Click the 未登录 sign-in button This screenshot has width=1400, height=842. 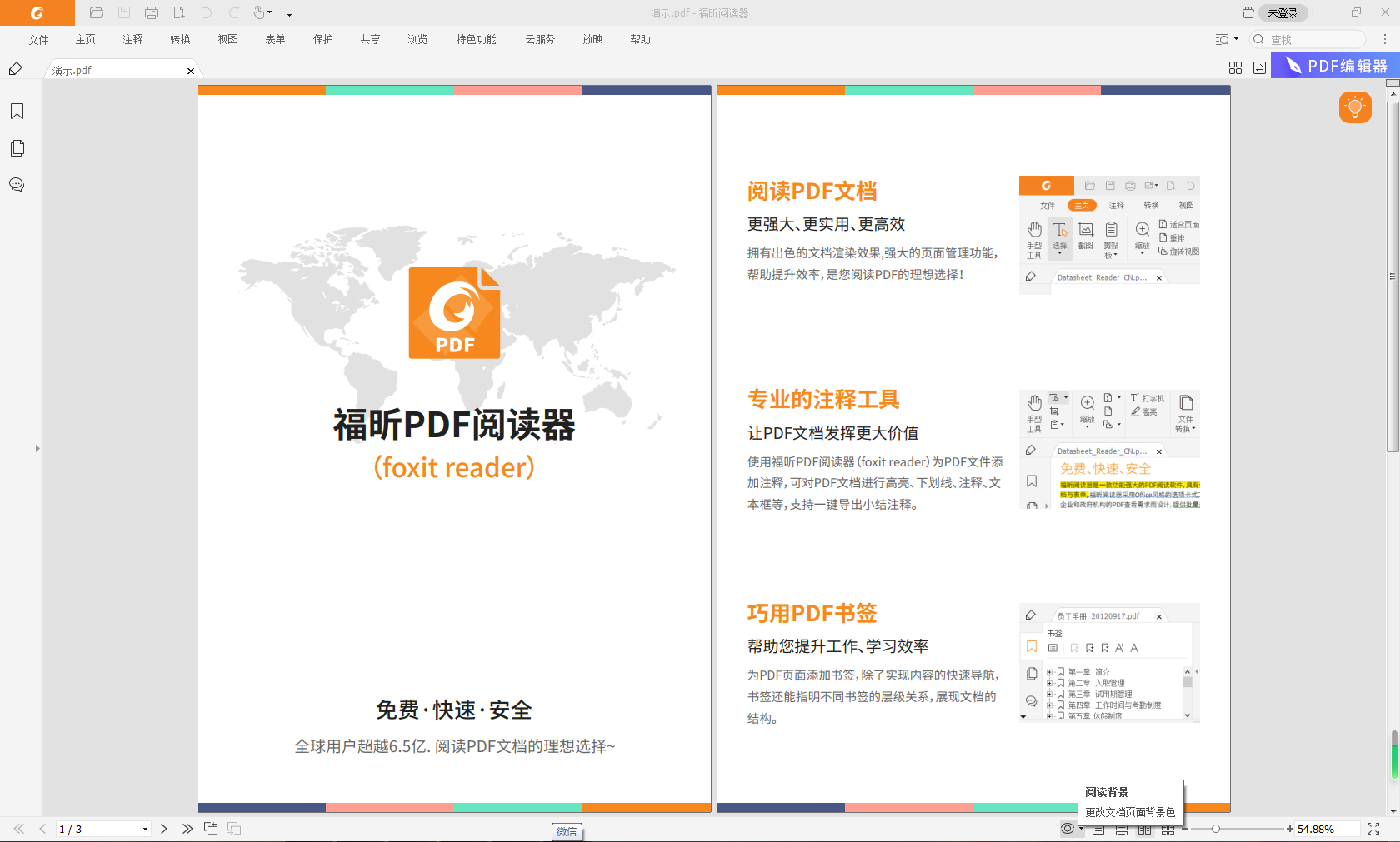click(x=1283, y=13)
